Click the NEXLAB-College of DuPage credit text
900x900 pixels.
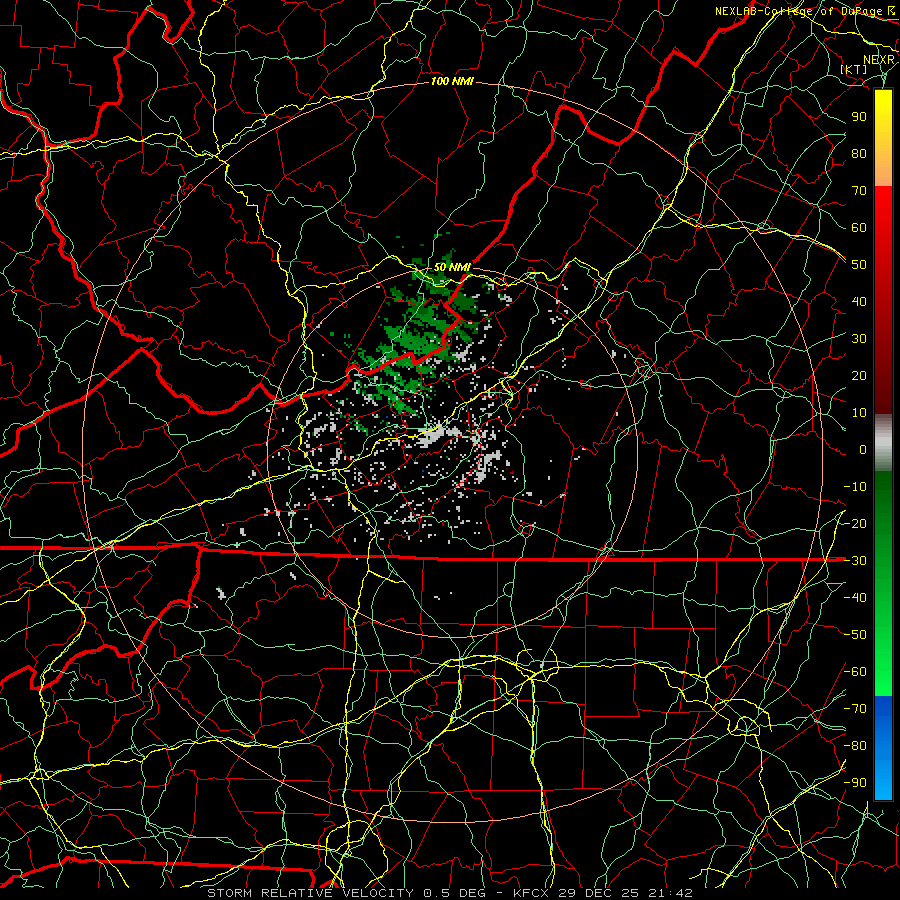pyautogui.click(x=804, y=11)
